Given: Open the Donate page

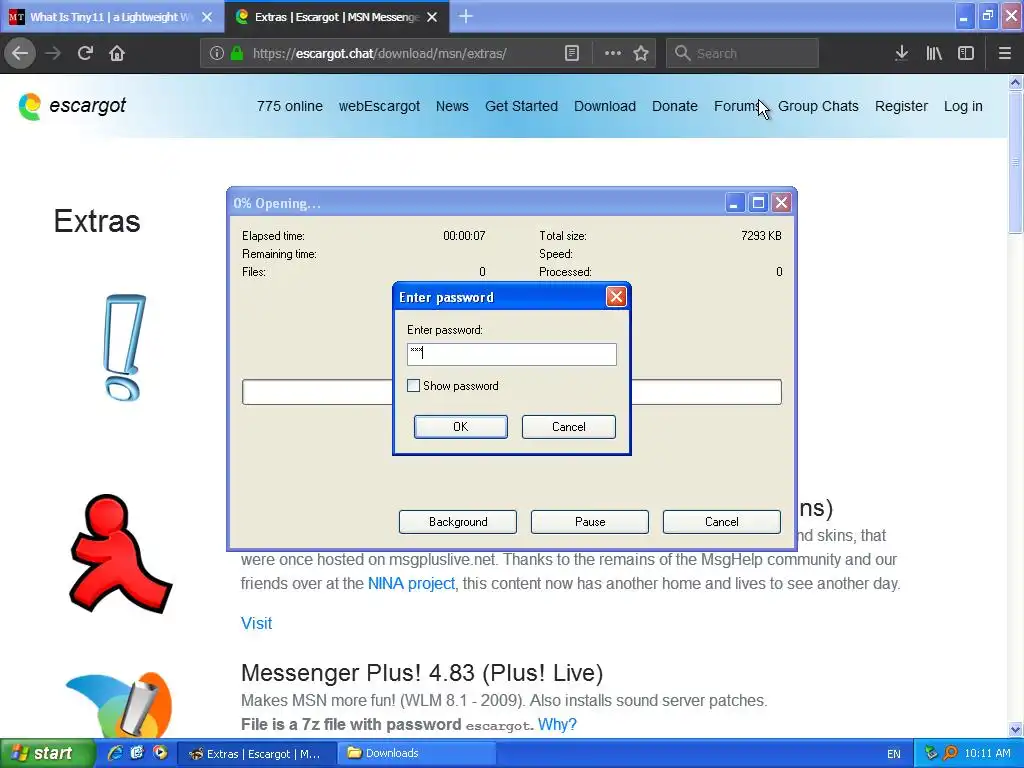Looking at the screenshot, I should pos(675,106).
